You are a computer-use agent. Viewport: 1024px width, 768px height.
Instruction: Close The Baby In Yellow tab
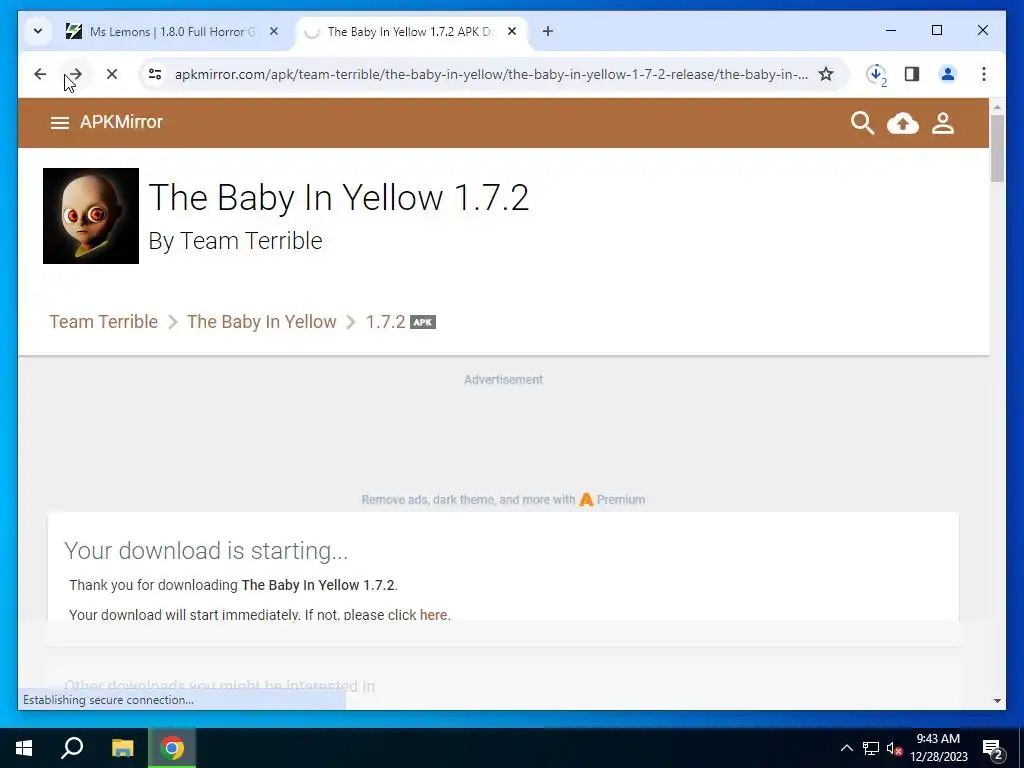tap(512, 31)
